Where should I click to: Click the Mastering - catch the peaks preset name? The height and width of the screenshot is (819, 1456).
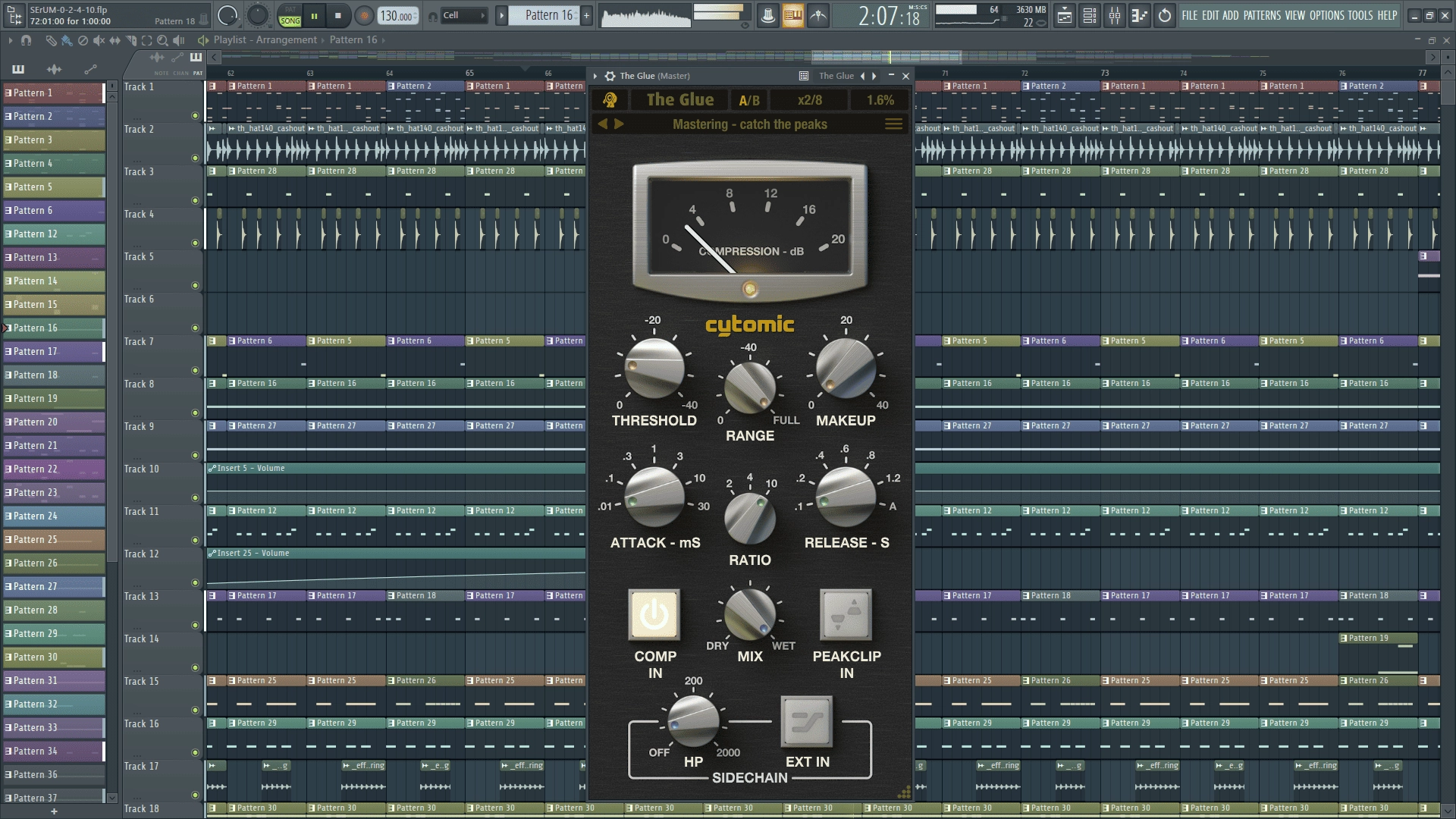749,124
